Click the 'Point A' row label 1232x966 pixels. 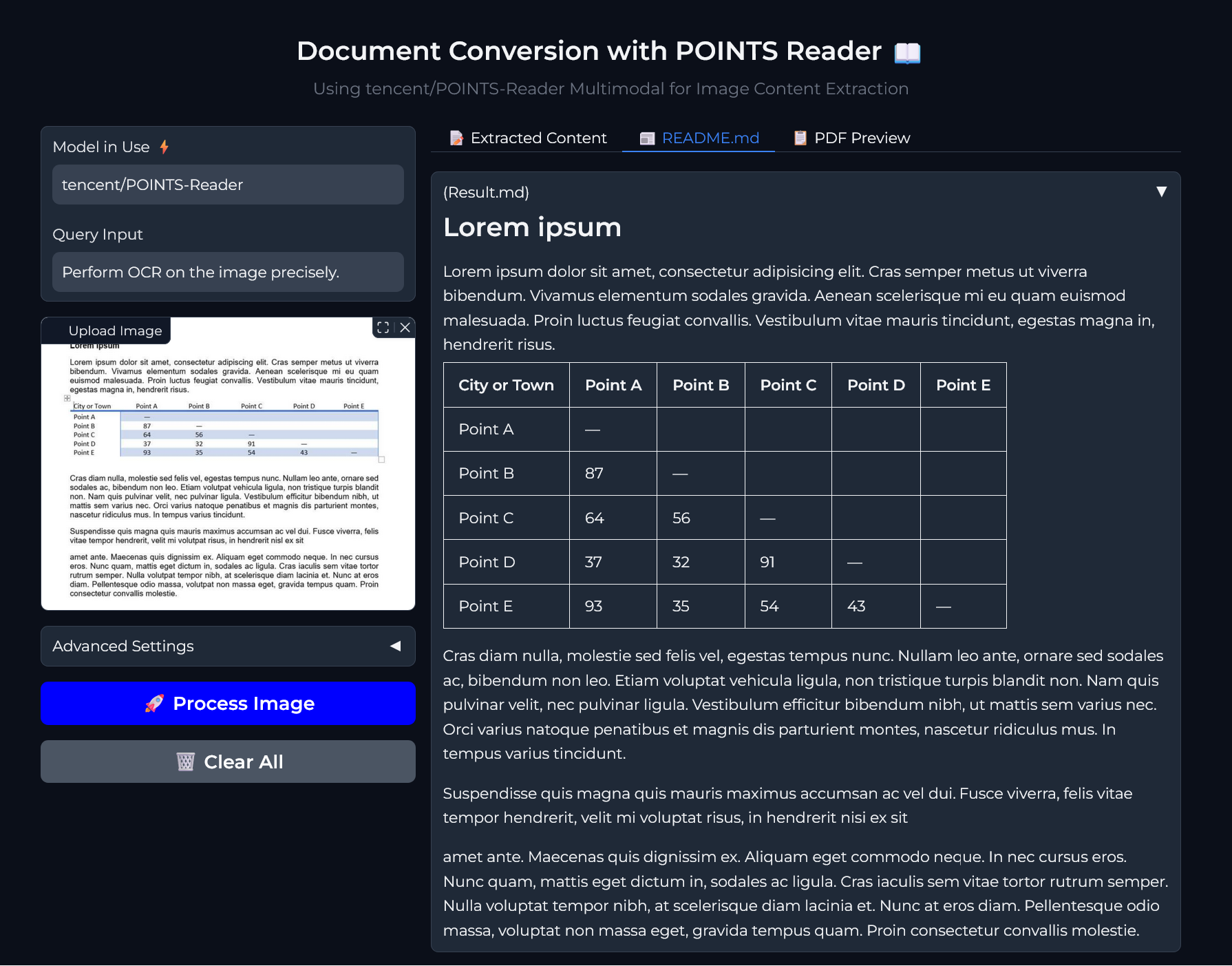coord(507,430)
